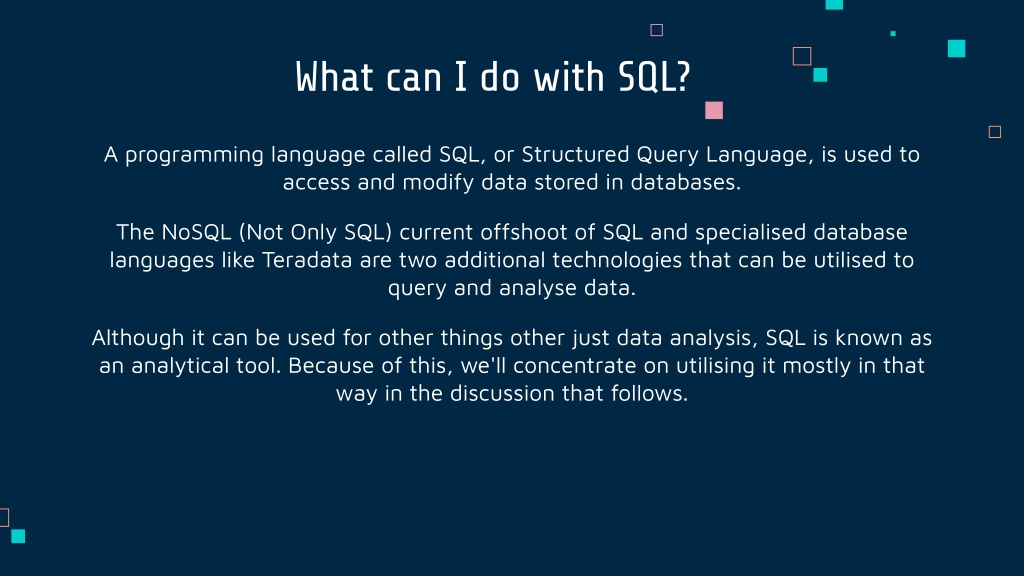Image resolution: width=1024 pixels, height=576 pixels.
Task: Click the phrase 'query and analyse data.'
Action: coord(512,288)
